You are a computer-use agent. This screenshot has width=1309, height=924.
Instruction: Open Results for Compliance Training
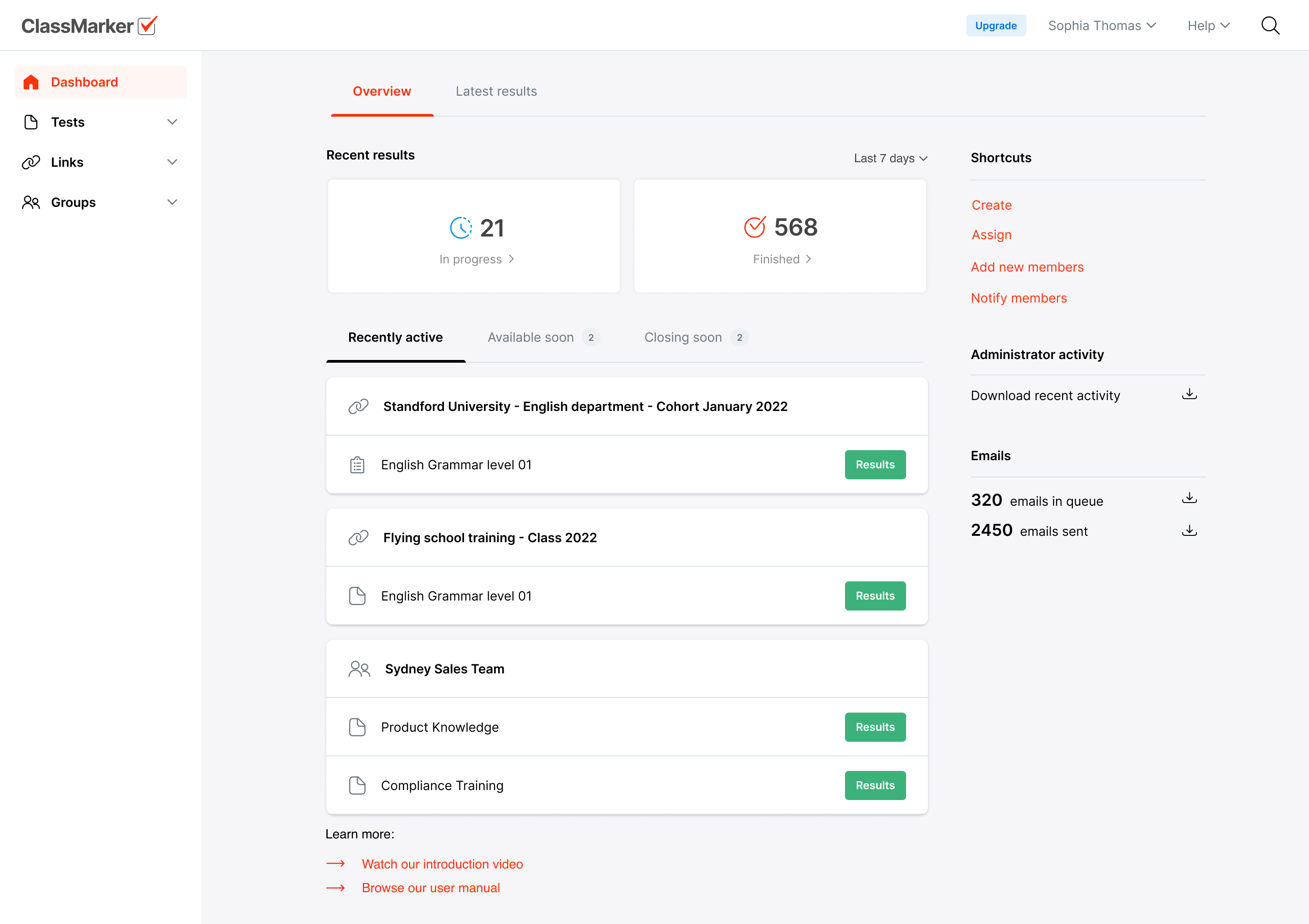click(875, 785)
